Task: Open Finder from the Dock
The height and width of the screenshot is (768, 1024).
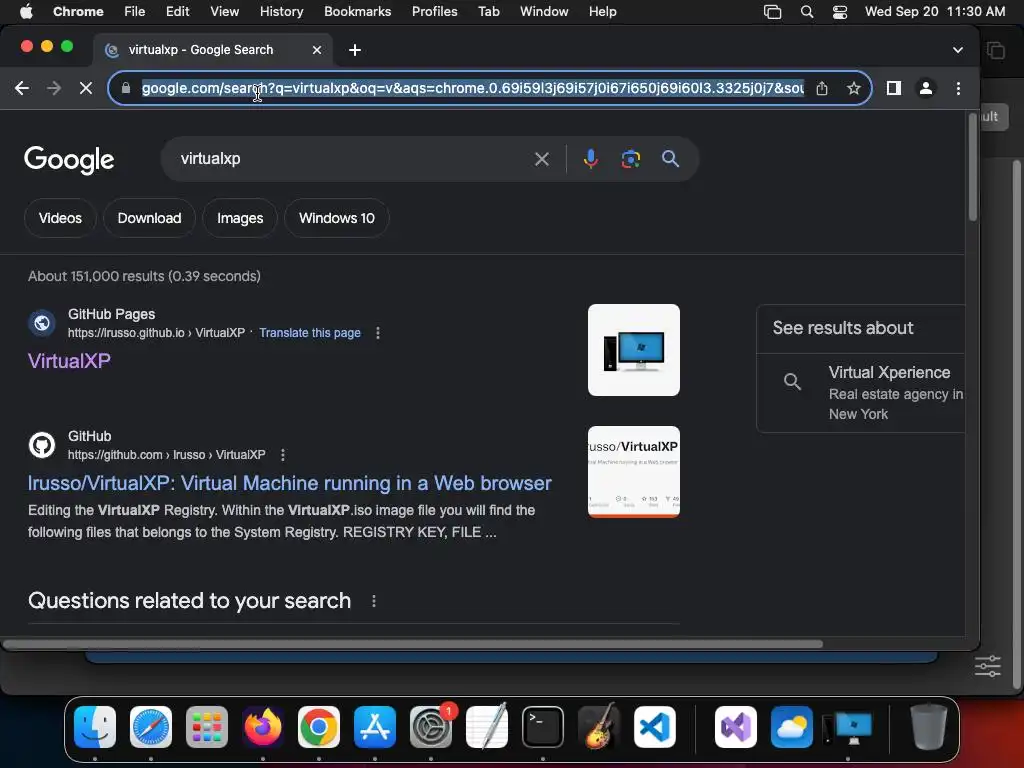Action: (95, 727)
